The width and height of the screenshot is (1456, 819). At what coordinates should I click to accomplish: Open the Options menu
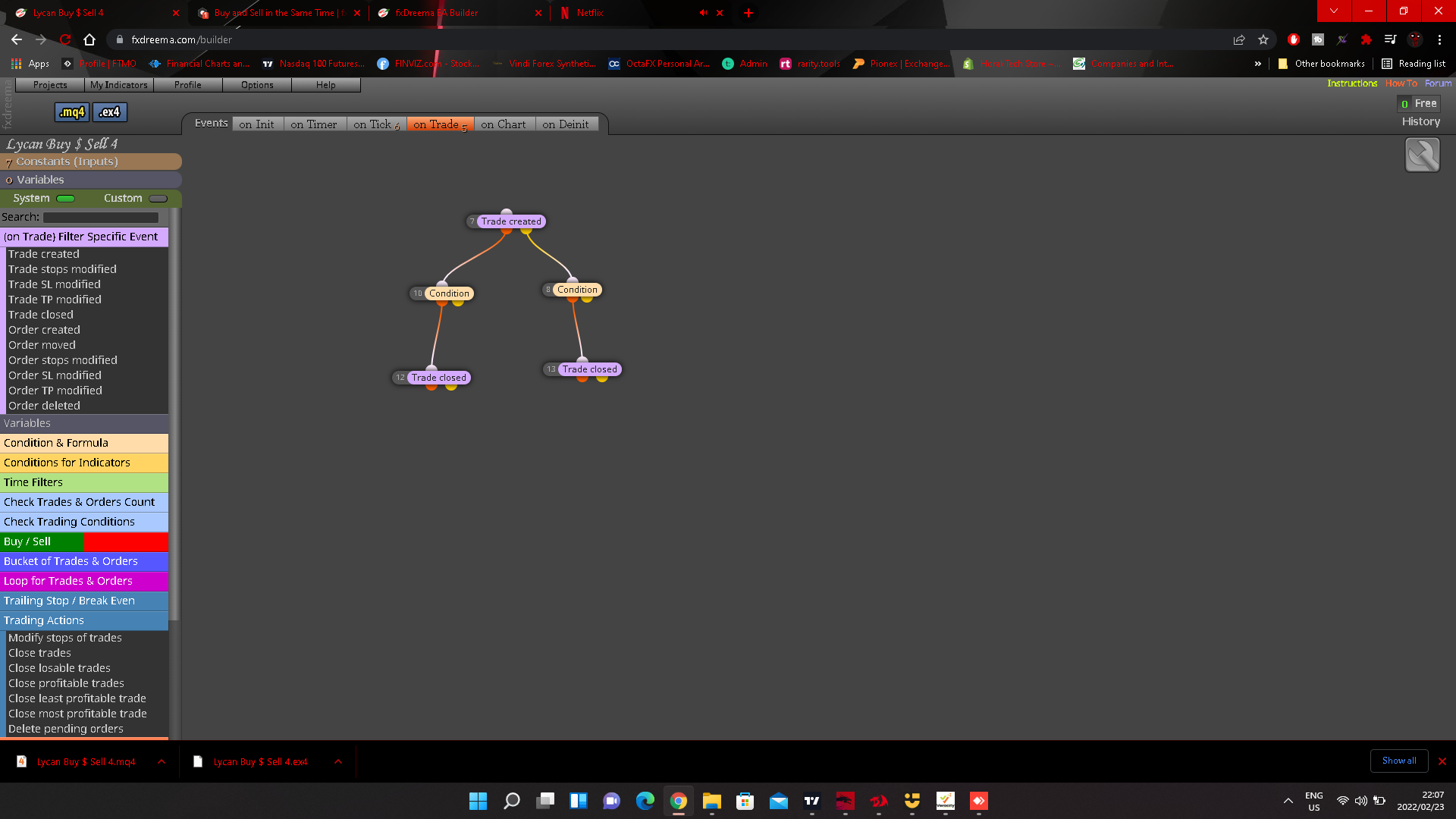pyautogui.click(x=257, y=85)
